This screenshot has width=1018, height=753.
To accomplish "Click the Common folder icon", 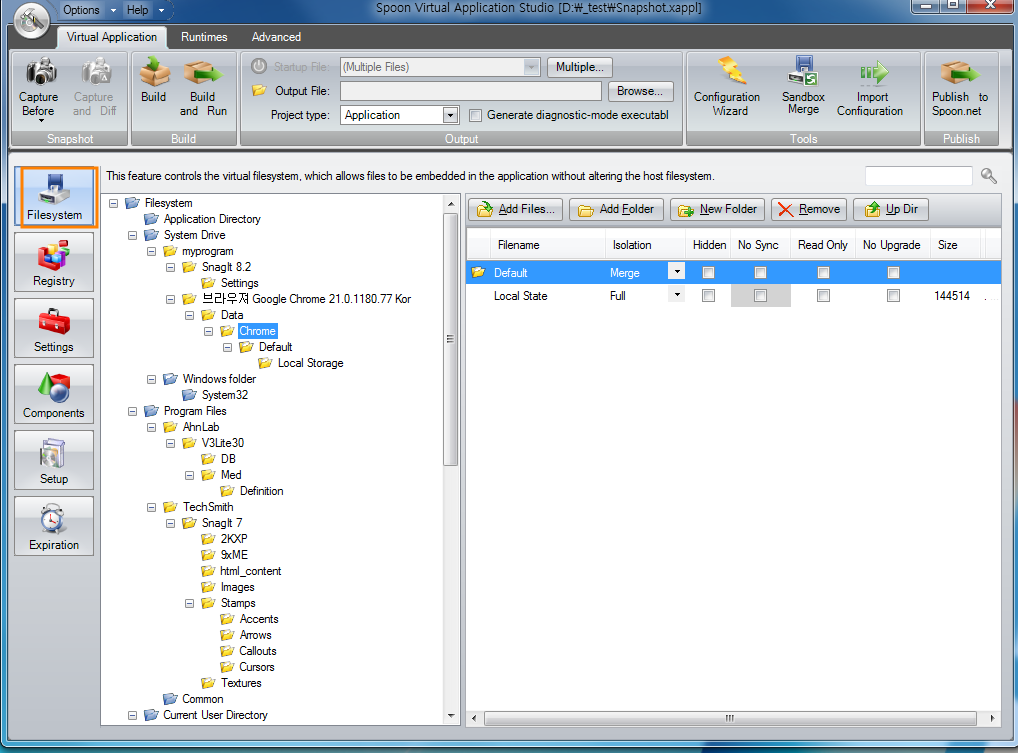I will [x=170, y=698].
